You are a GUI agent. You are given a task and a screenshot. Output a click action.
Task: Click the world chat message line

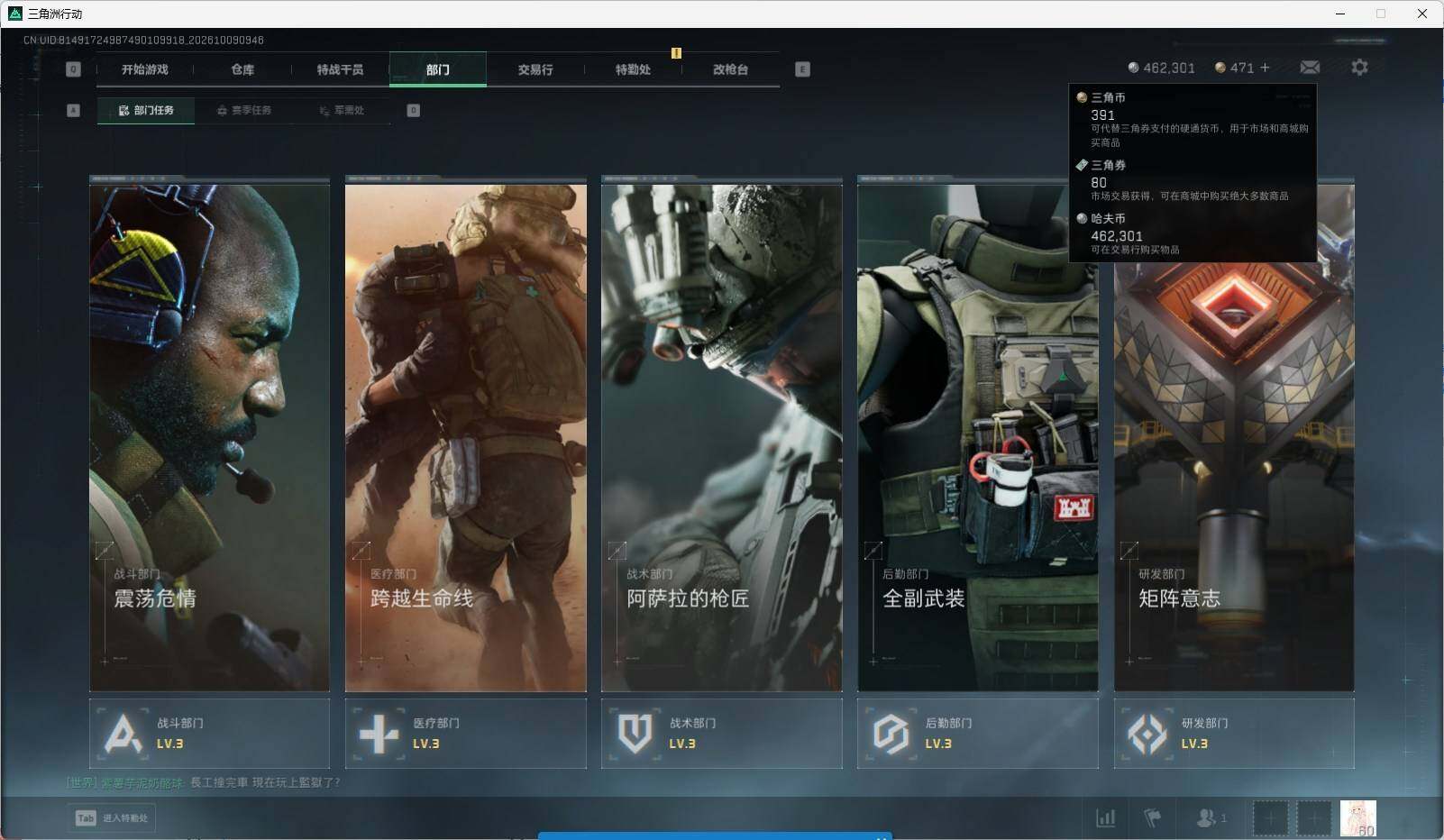(x=204, y=781)
